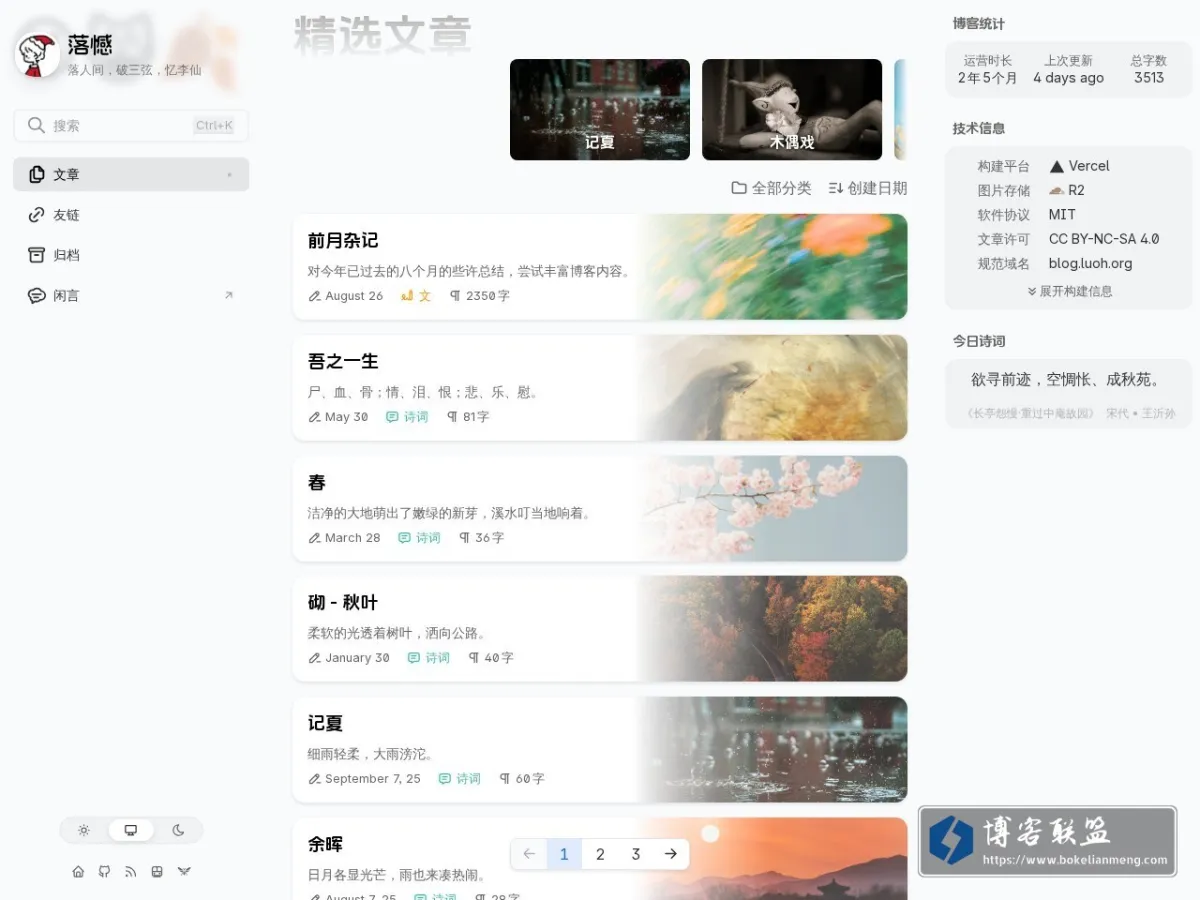Click the sort icon next to 创建日期
The height and width of the screenshot is (900, 1200).
836,188
